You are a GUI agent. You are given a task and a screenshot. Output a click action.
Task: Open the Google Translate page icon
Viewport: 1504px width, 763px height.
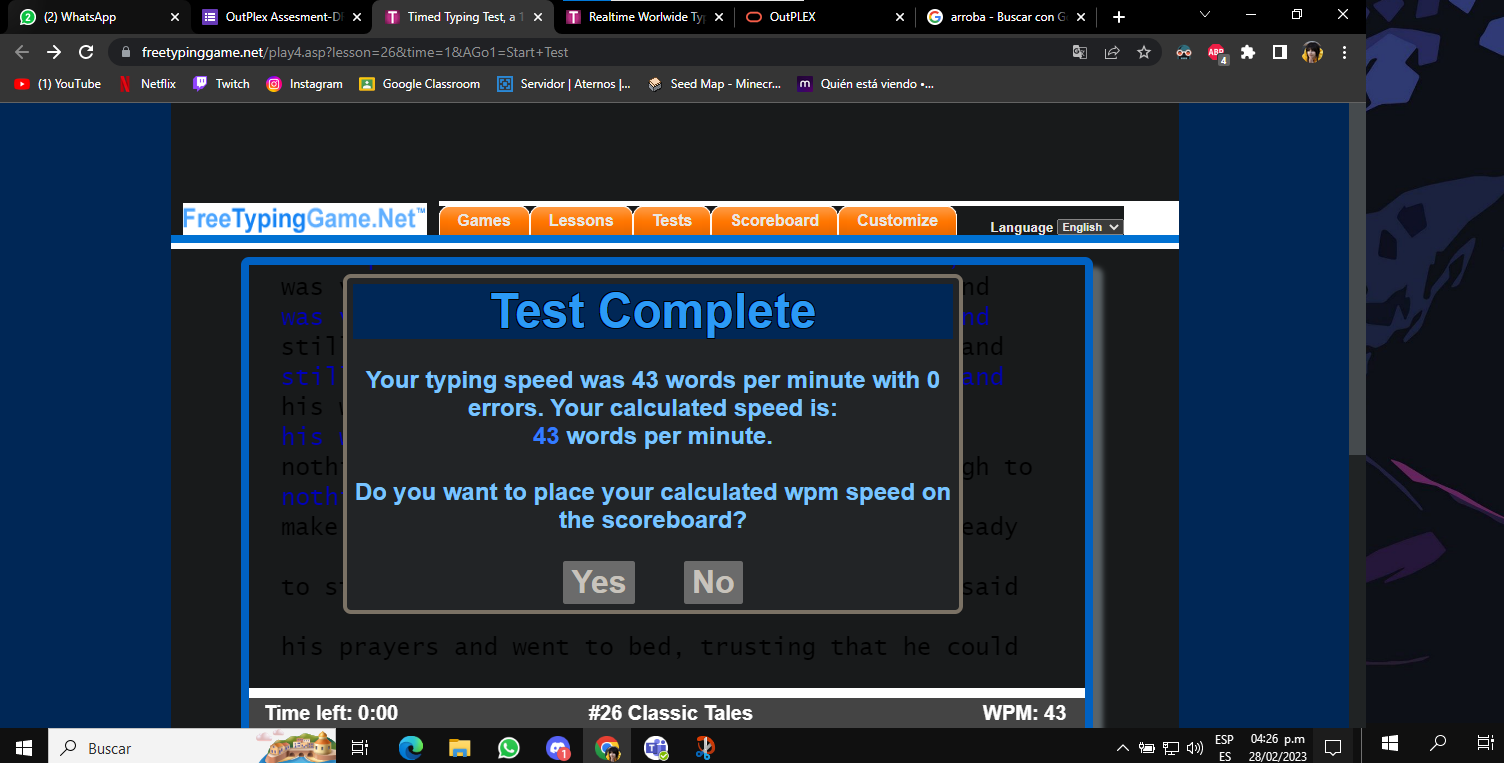[1080, 52]
